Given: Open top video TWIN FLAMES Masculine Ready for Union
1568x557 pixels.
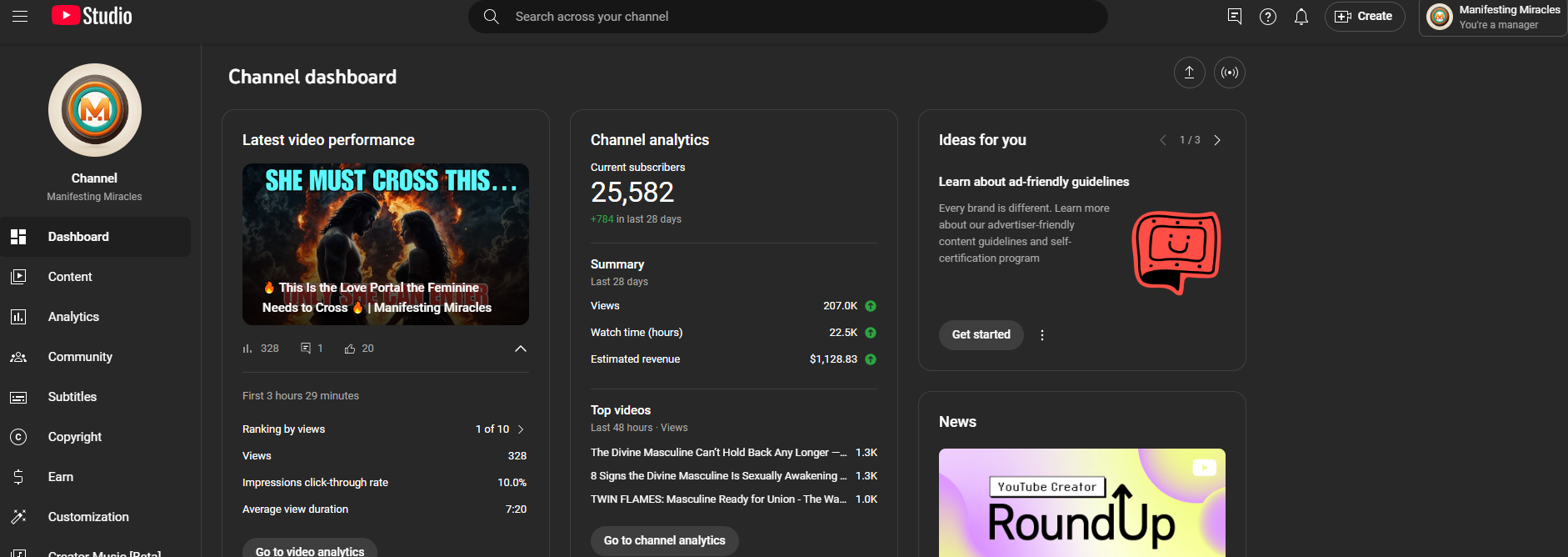Looking at the screenshot, I should pos(718,499).
